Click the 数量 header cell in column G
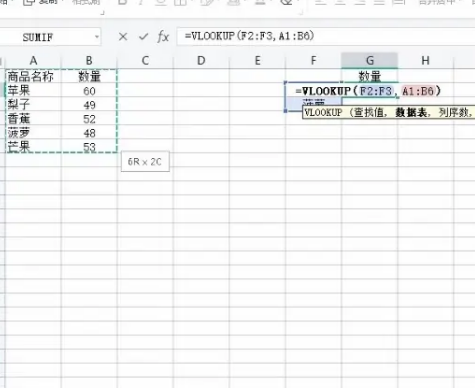The image size is (475, 388). click(x=370, y=76)
